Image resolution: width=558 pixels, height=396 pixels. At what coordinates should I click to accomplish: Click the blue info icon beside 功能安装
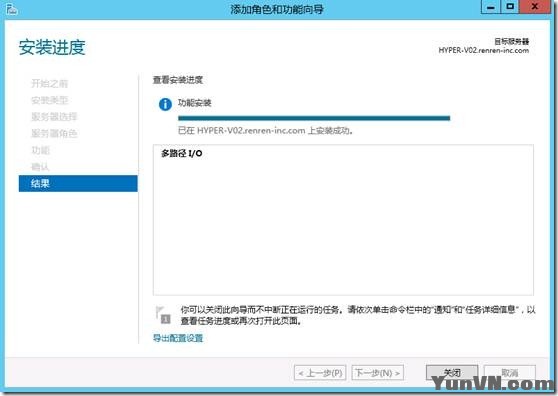(165, 105)
